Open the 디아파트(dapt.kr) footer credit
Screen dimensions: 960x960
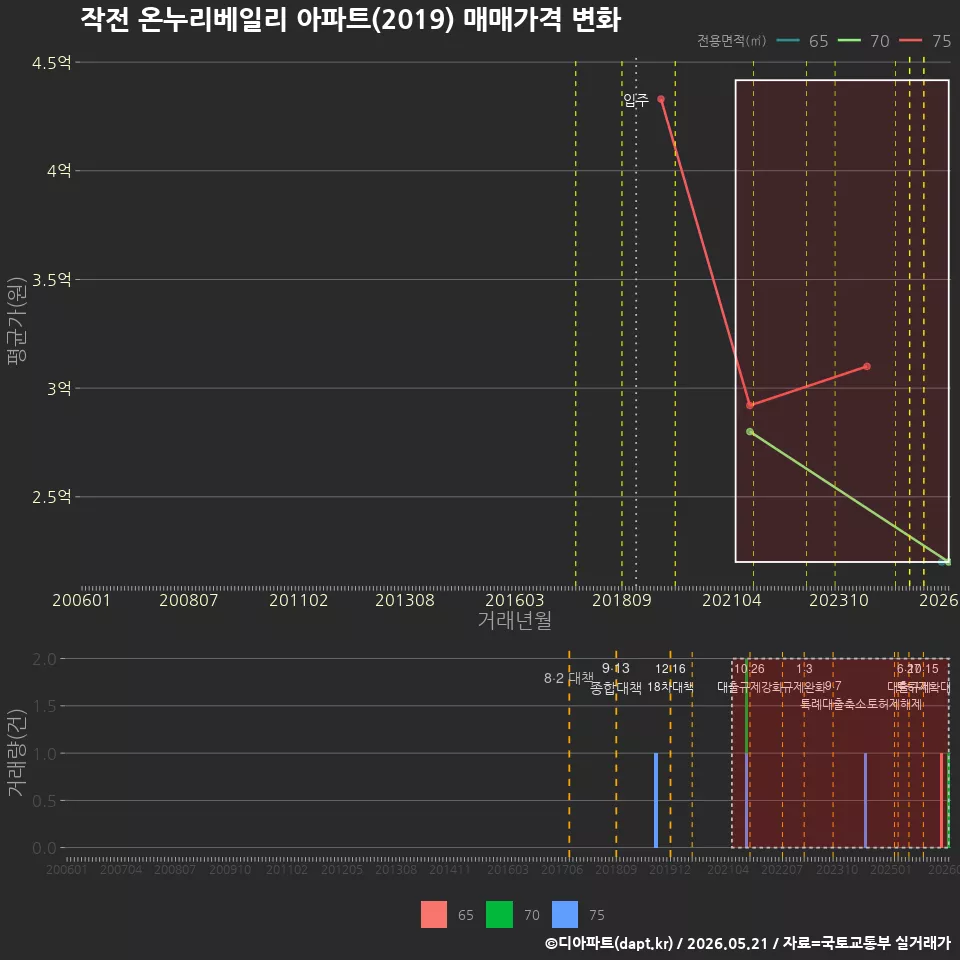tap(609, 943)
